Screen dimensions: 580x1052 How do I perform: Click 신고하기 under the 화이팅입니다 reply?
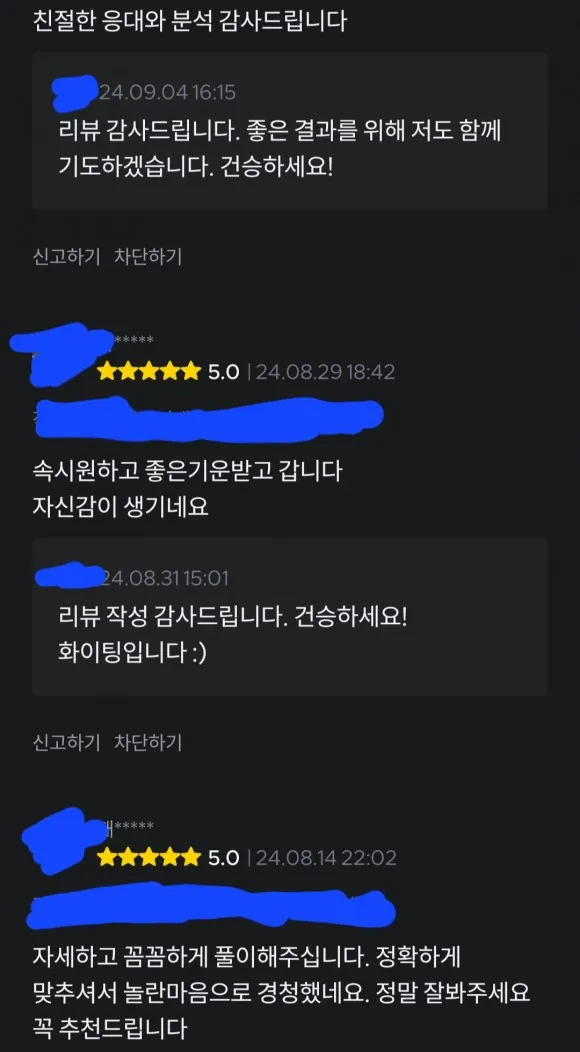click(66, 742)
